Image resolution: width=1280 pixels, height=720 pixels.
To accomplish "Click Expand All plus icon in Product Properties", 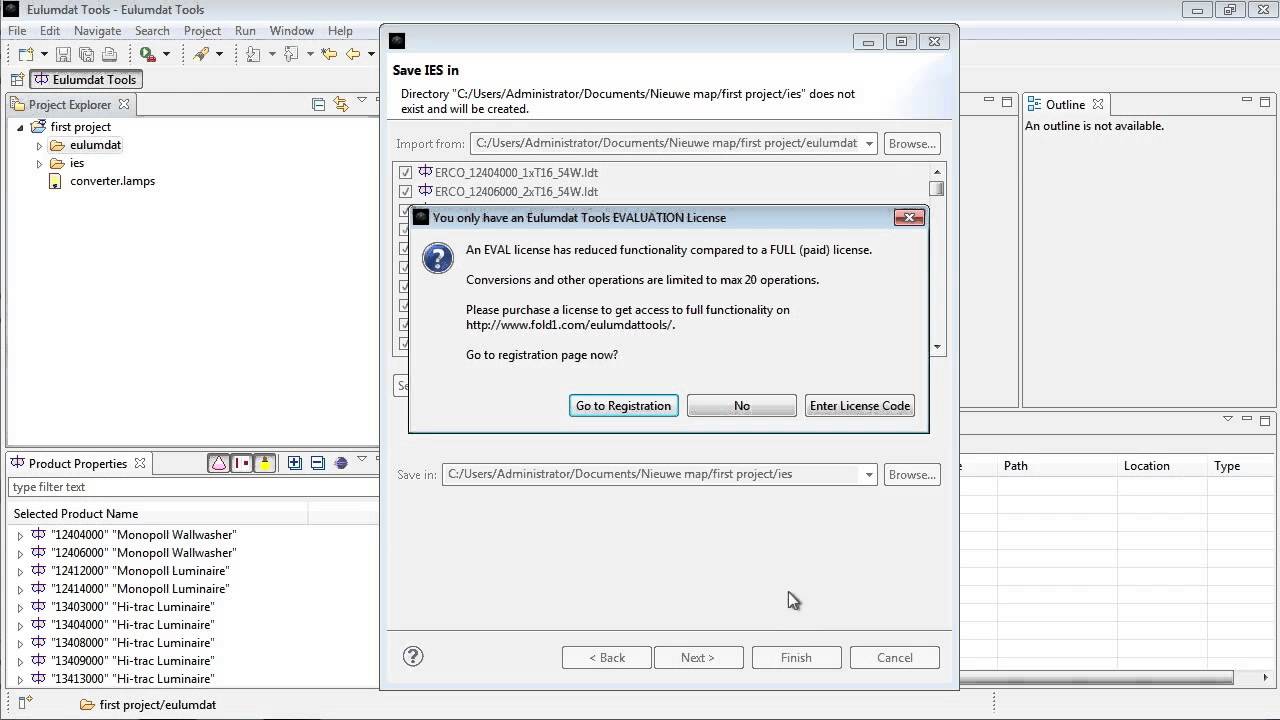I will [x=295, y=463].
